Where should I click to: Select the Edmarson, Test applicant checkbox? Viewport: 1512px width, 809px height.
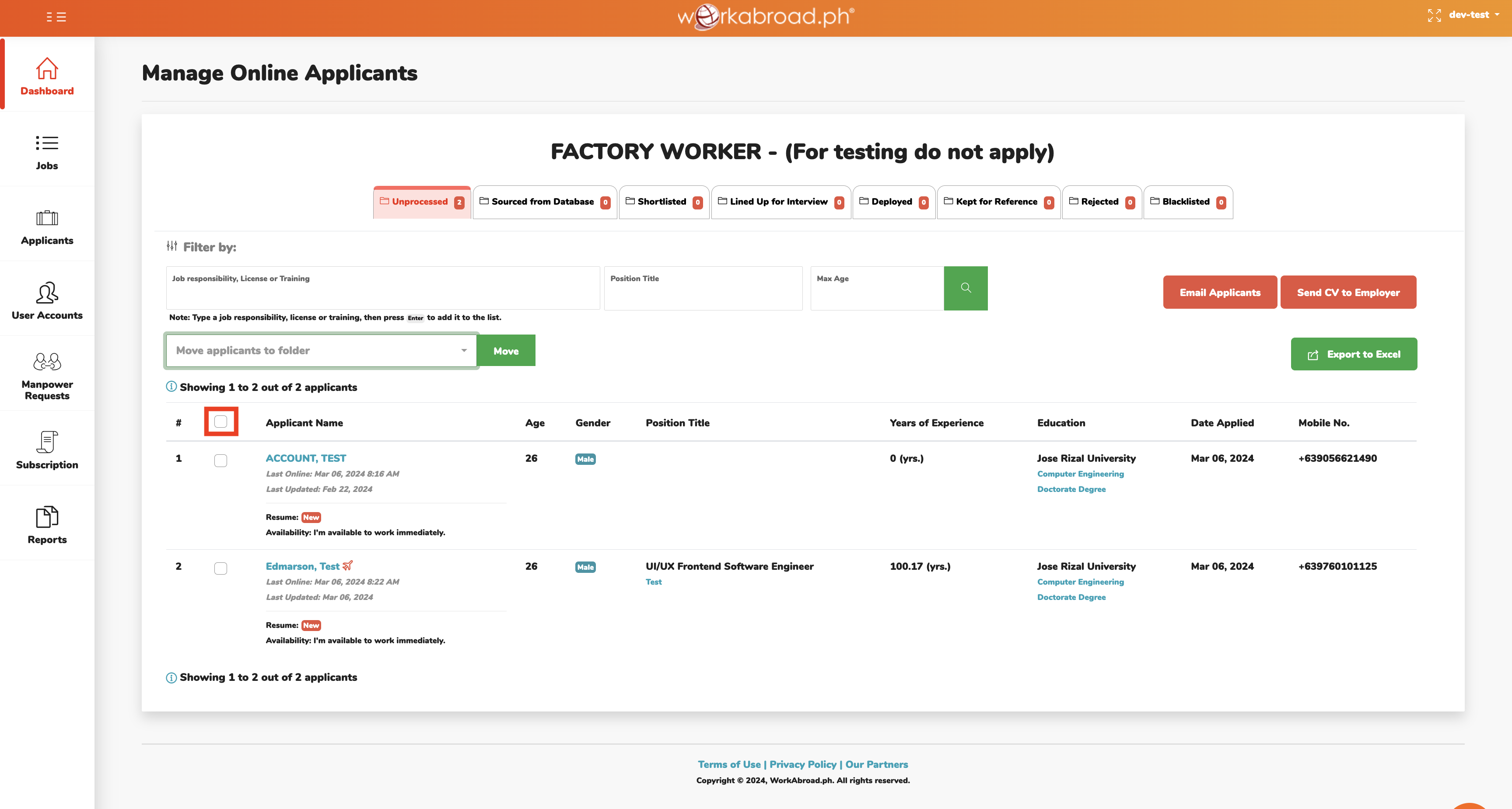pos(220,568)
